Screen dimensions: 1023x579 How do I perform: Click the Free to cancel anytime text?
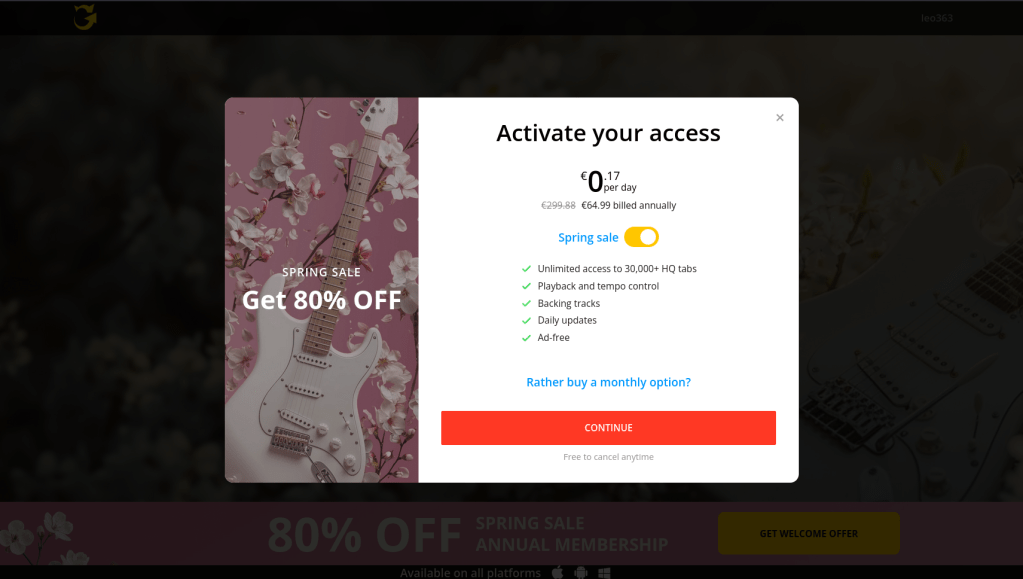608,457
